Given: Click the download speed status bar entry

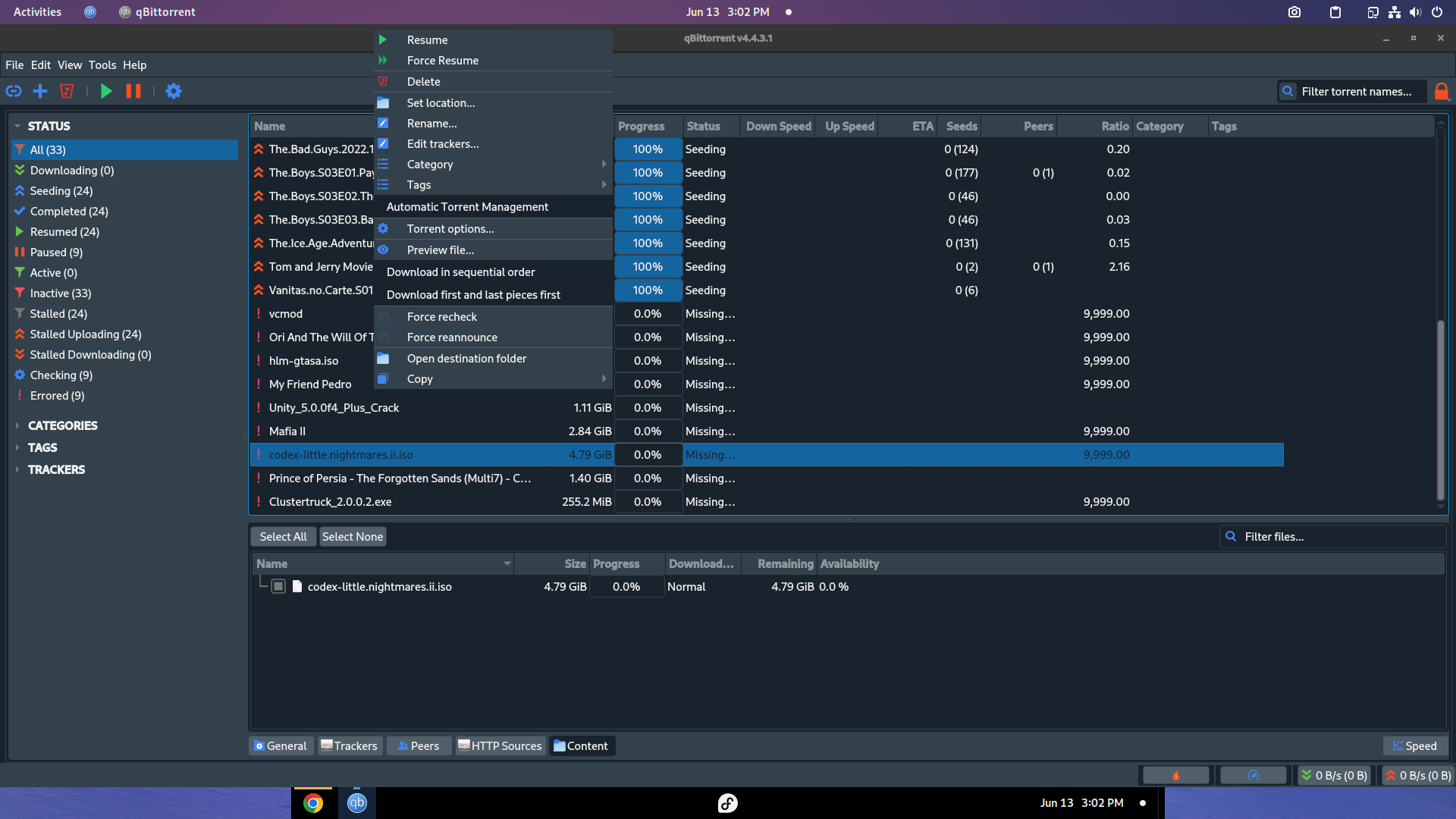Looking at the screenshot, I should click(x=1334, y=776).
